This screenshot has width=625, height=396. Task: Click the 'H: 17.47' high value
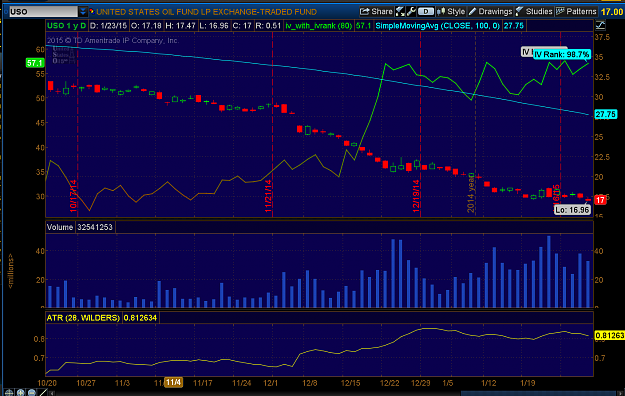[180, 26]
